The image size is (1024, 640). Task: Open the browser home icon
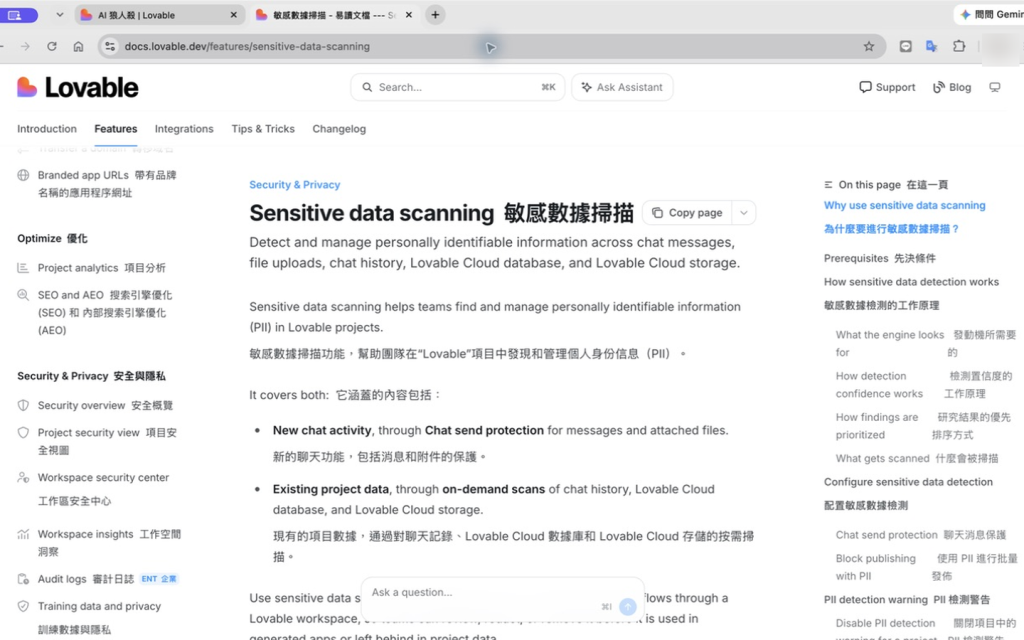[78, 46]
